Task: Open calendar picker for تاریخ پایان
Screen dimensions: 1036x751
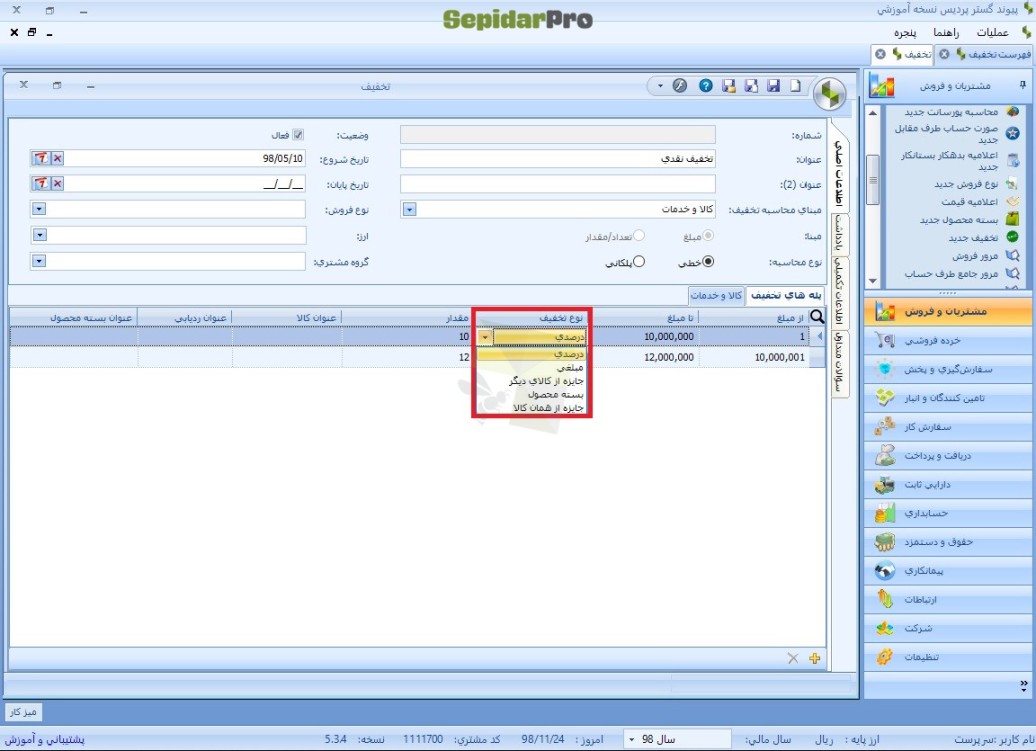Action: point(41,184)
